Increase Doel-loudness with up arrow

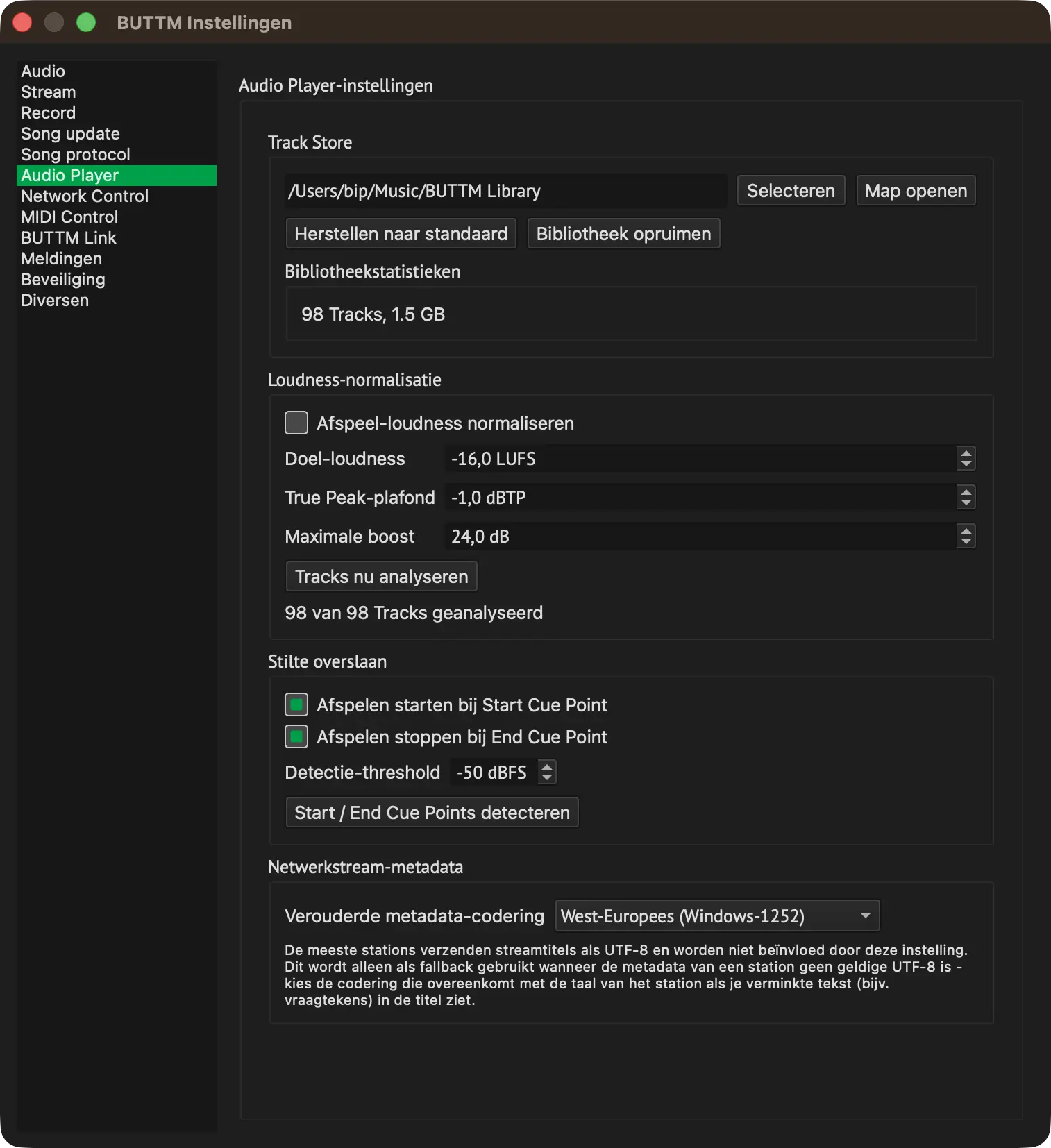(966, 453)
